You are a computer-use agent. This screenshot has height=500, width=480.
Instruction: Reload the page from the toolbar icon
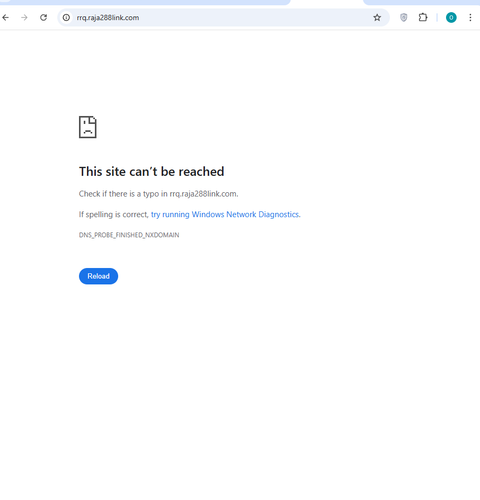coord(43,17)
